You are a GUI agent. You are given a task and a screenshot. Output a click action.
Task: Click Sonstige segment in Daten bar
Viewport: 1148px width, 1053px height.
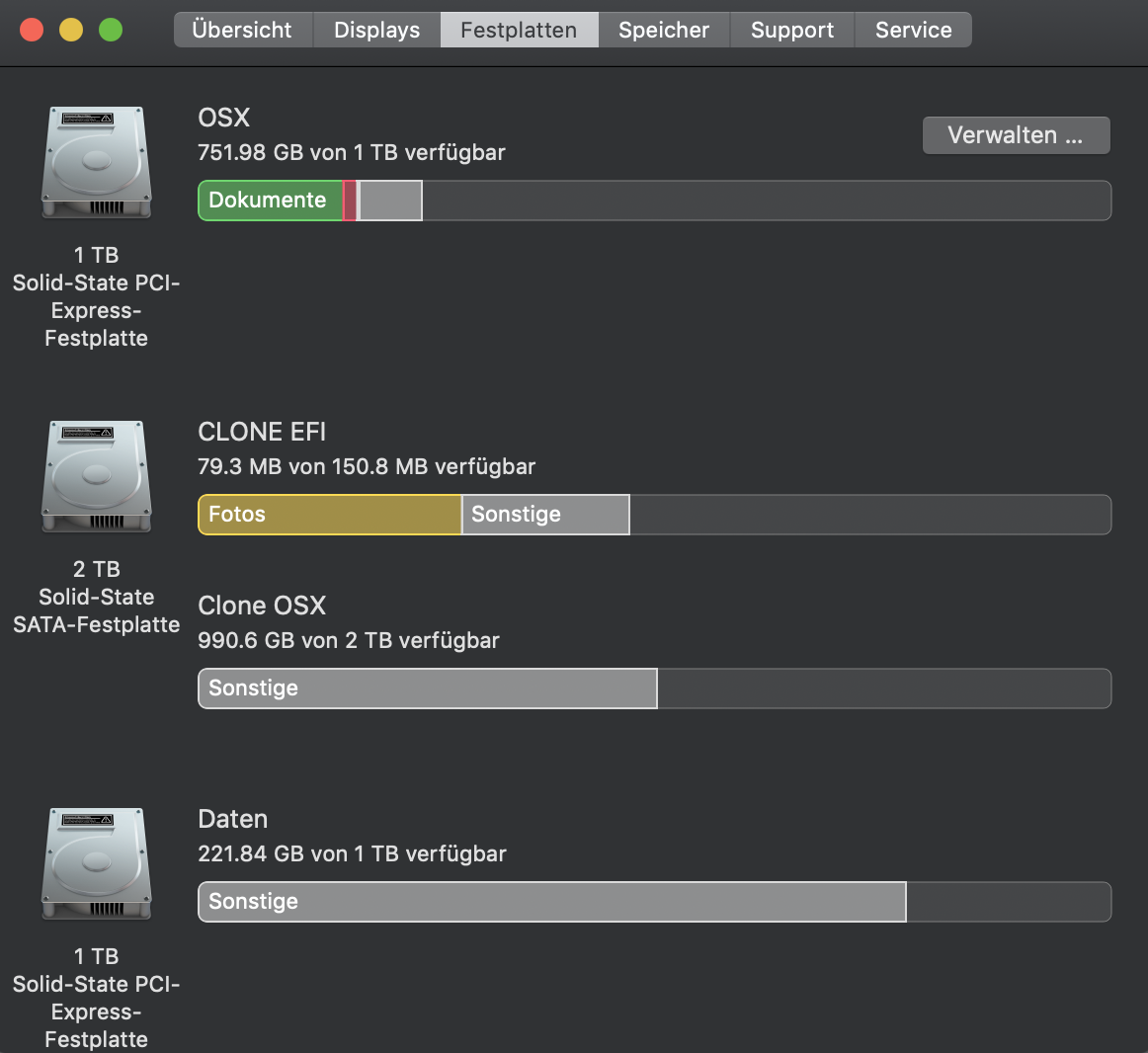point(551,902)
